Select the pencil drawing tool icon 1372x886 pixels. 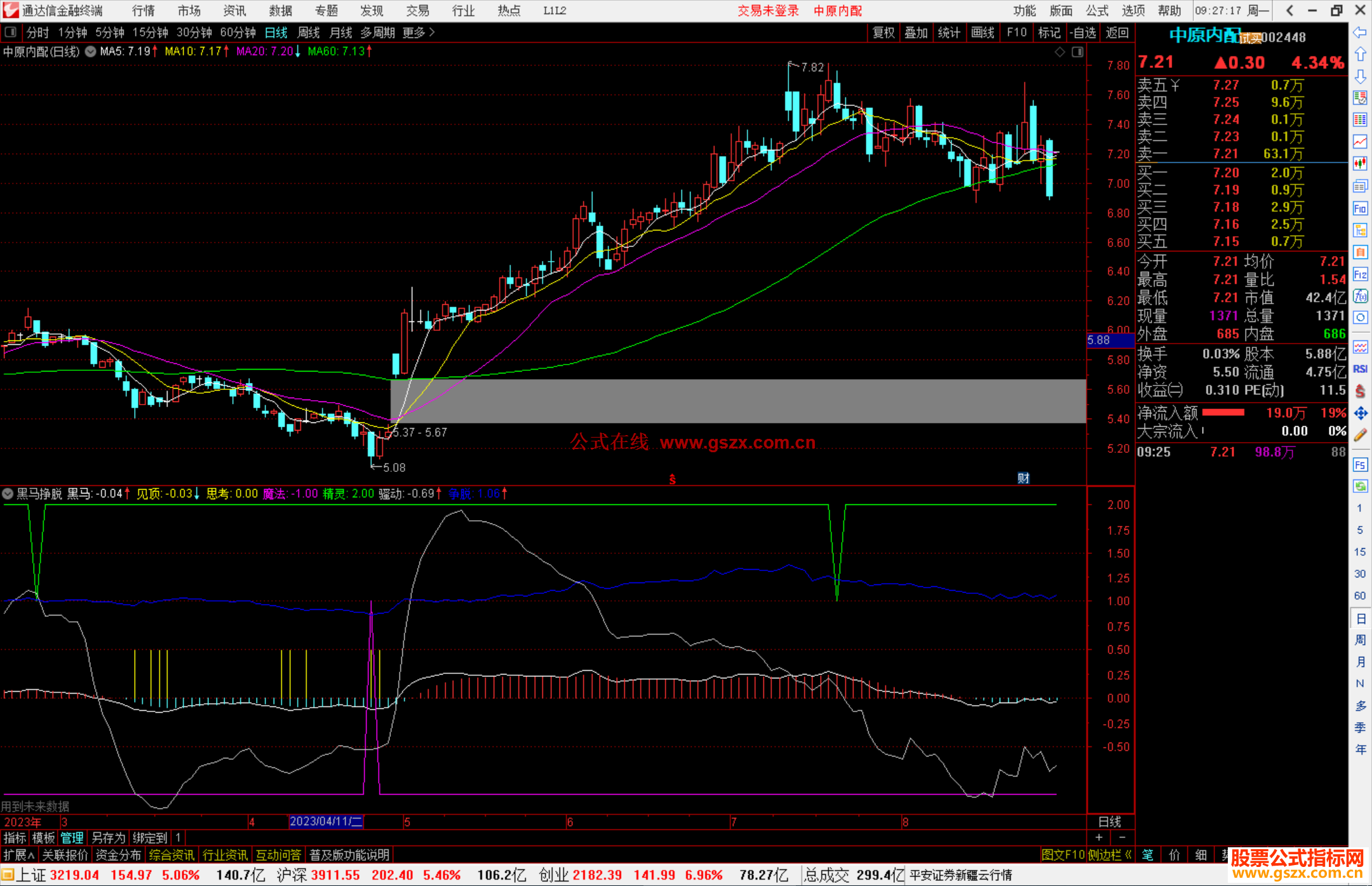coord(1360,435)
